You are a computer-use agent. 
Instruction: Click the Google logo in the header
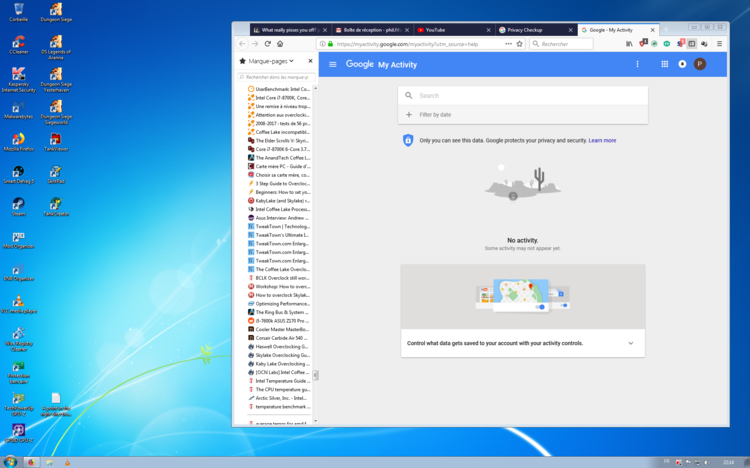tap(360, 64)
